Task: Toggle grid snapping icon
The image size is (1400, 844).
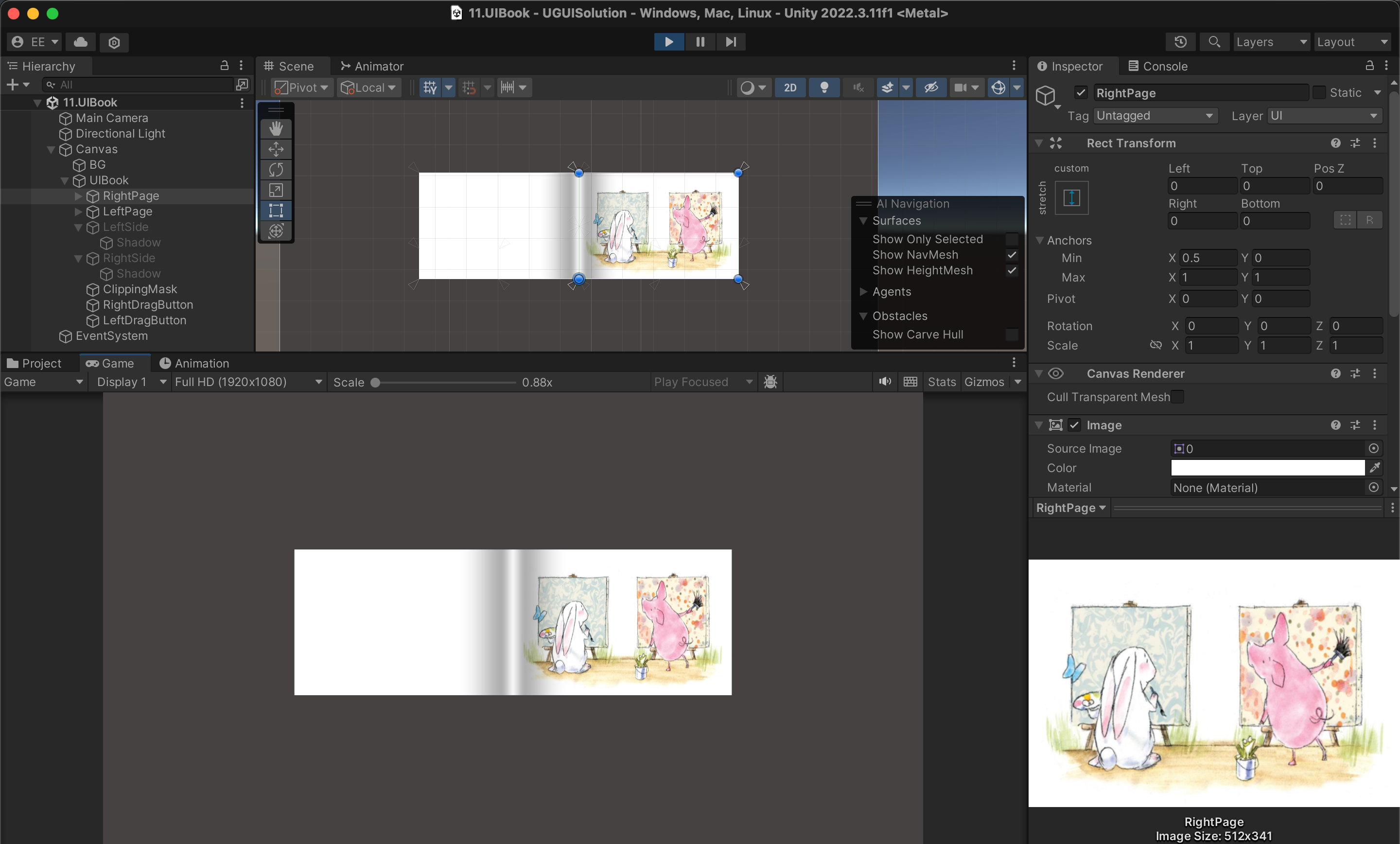Action: [469, 88]
